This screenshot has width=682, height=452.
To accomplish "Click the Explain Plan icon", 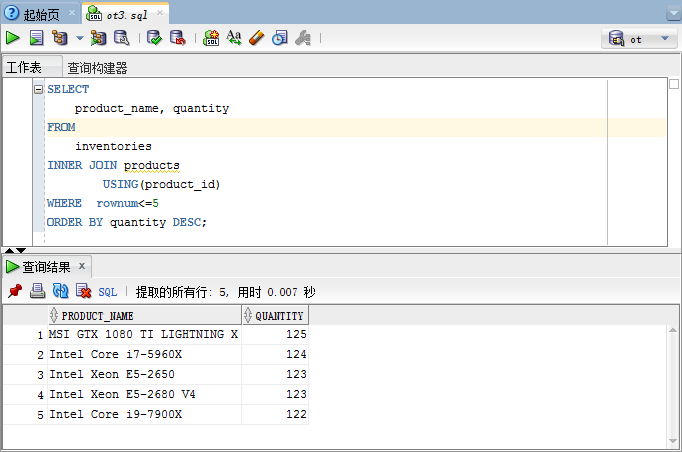I will click(60, 38).
